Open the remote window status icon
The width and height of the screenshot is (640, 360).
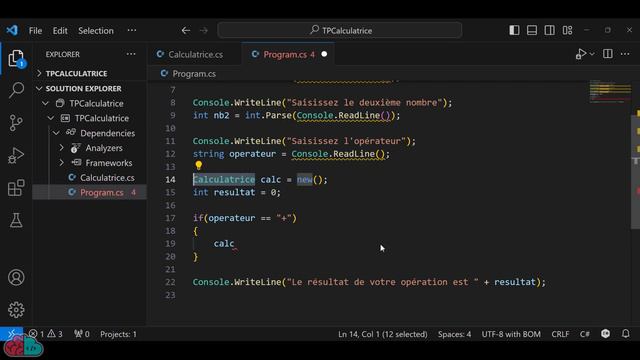coord(11,334)
